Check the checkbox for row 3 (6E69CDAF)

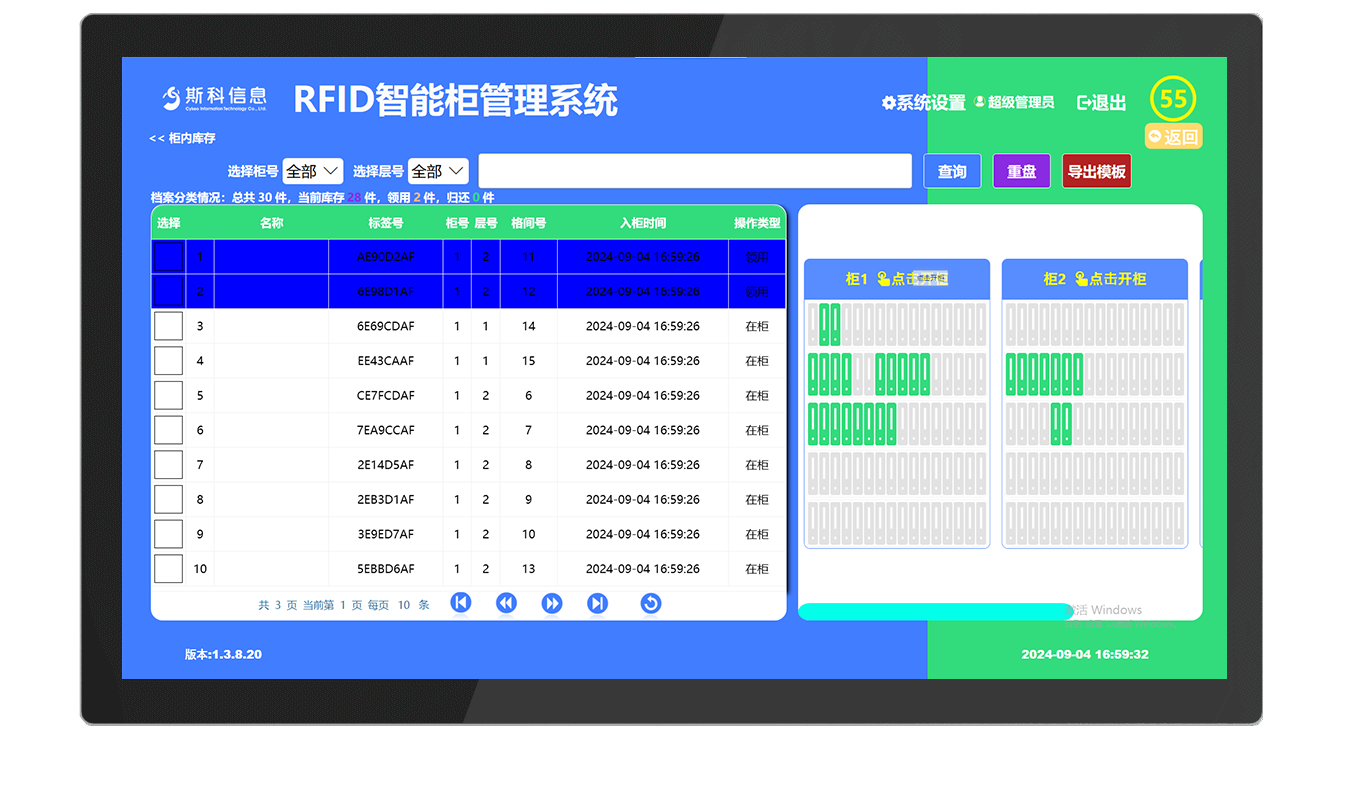click(168, 325)
